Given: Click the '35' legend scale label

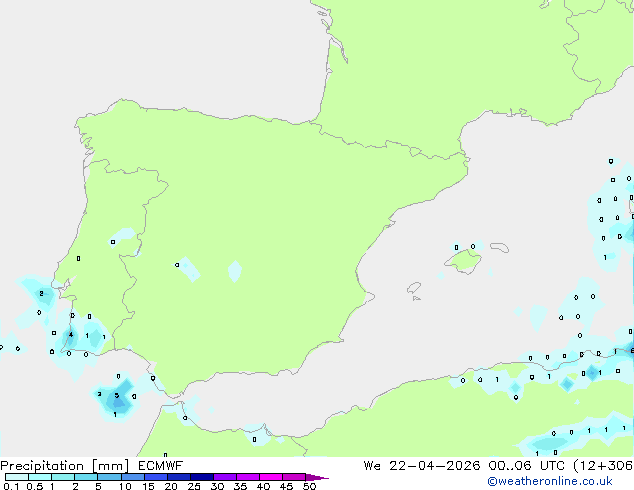Looking at the screenshot, I should (240, 486).
